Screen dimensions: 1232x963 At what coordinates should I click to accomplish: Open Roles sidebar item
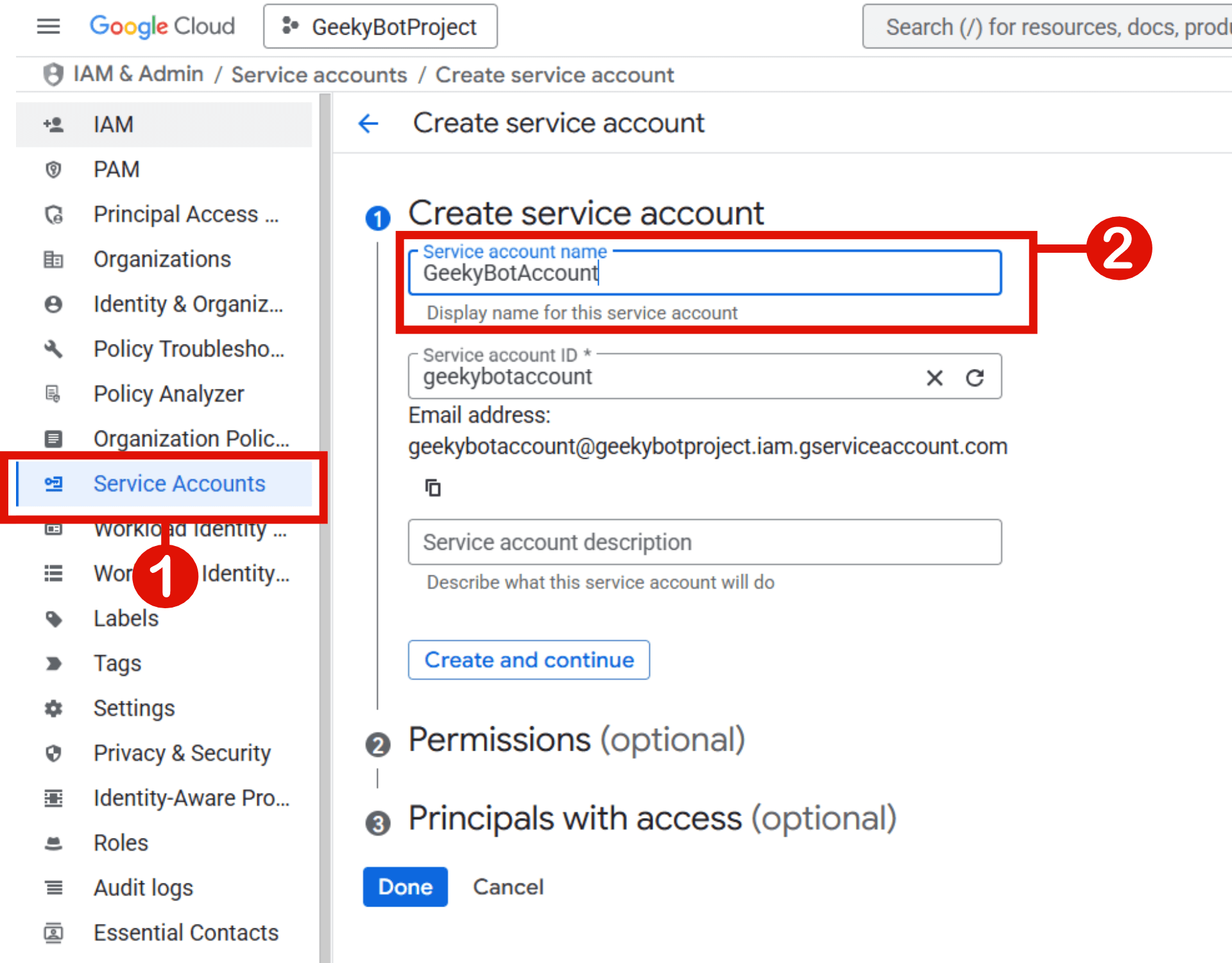164,843
